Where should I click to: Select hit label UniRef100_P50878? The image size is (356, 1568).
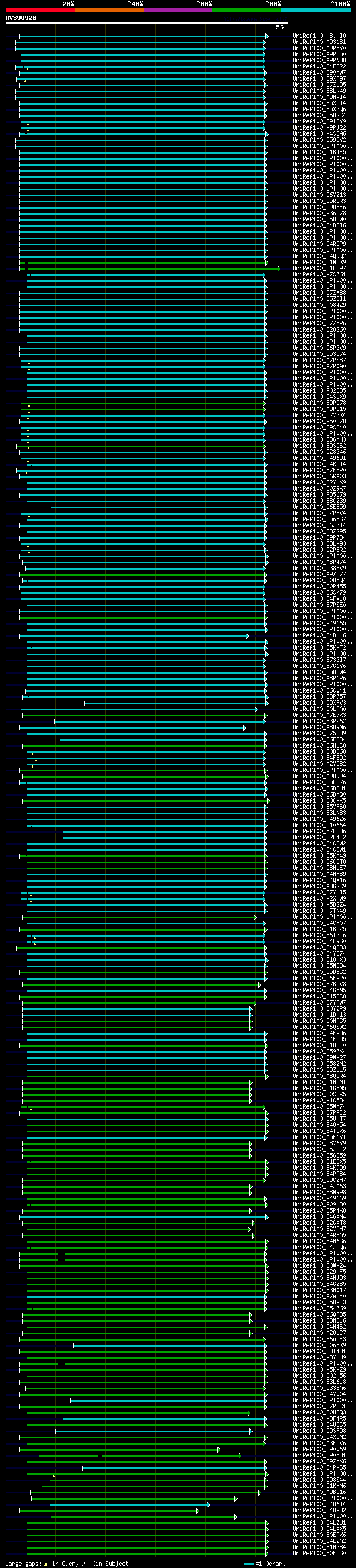319,421
